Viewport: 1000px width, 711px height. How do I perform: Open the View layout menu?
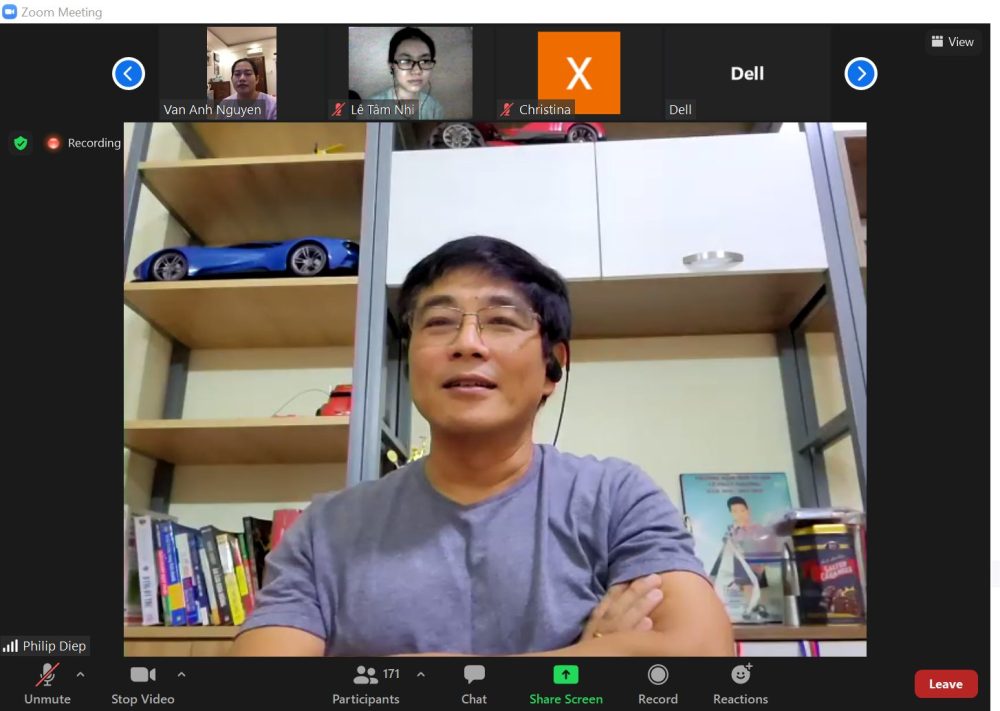[952, 42]
